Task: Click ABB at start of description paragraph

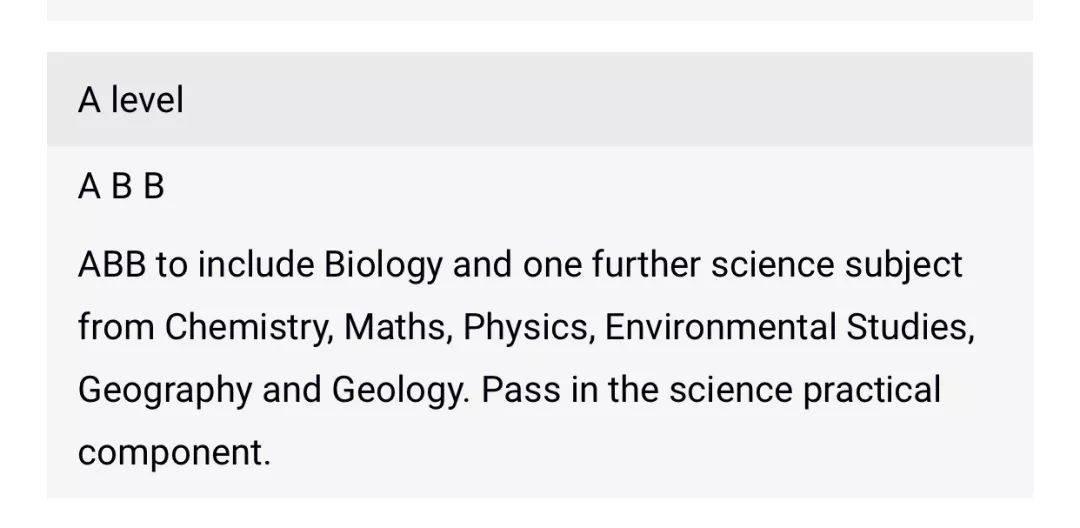Action: coord(112,265)
